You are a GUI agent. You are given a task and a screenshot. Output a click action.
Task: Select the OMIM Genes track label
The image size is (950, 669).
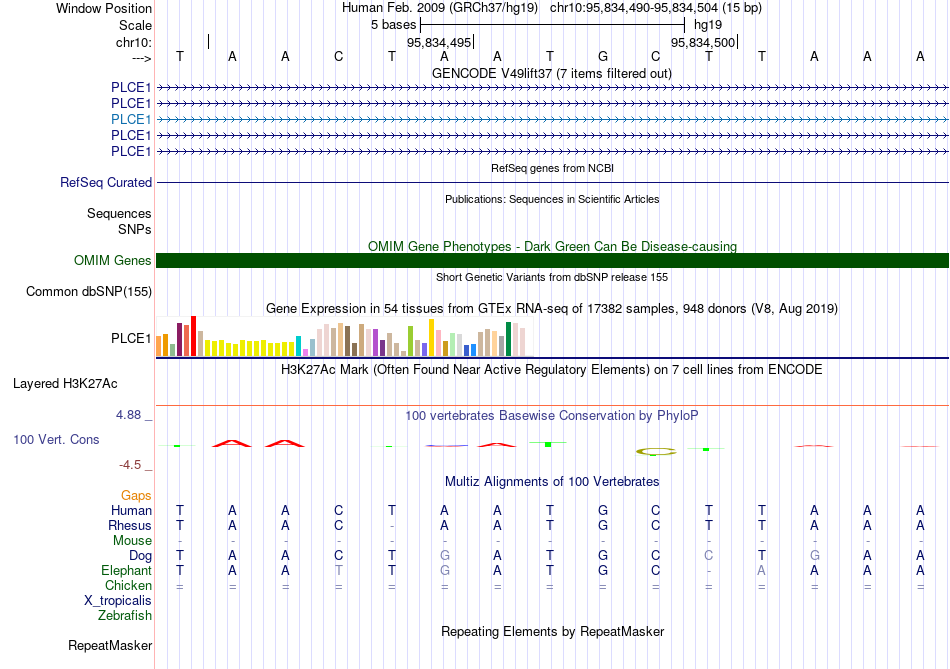click(113, 261)
